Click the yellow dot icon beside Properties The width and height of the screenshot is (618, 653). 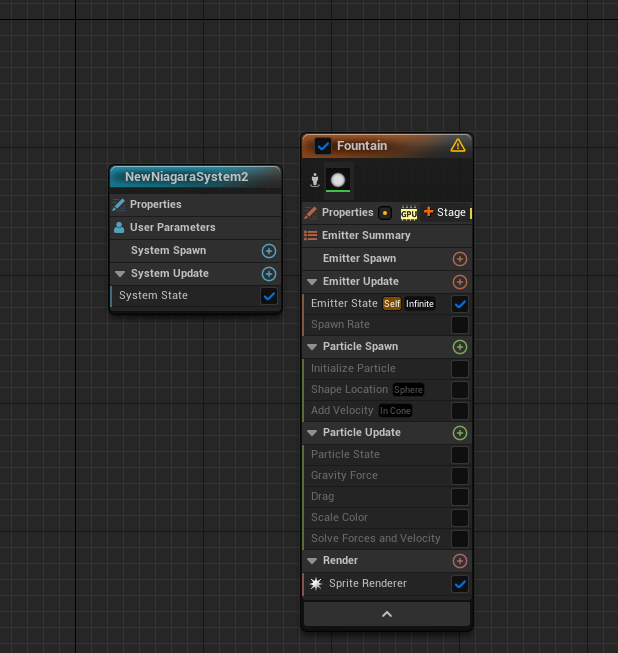385,213
